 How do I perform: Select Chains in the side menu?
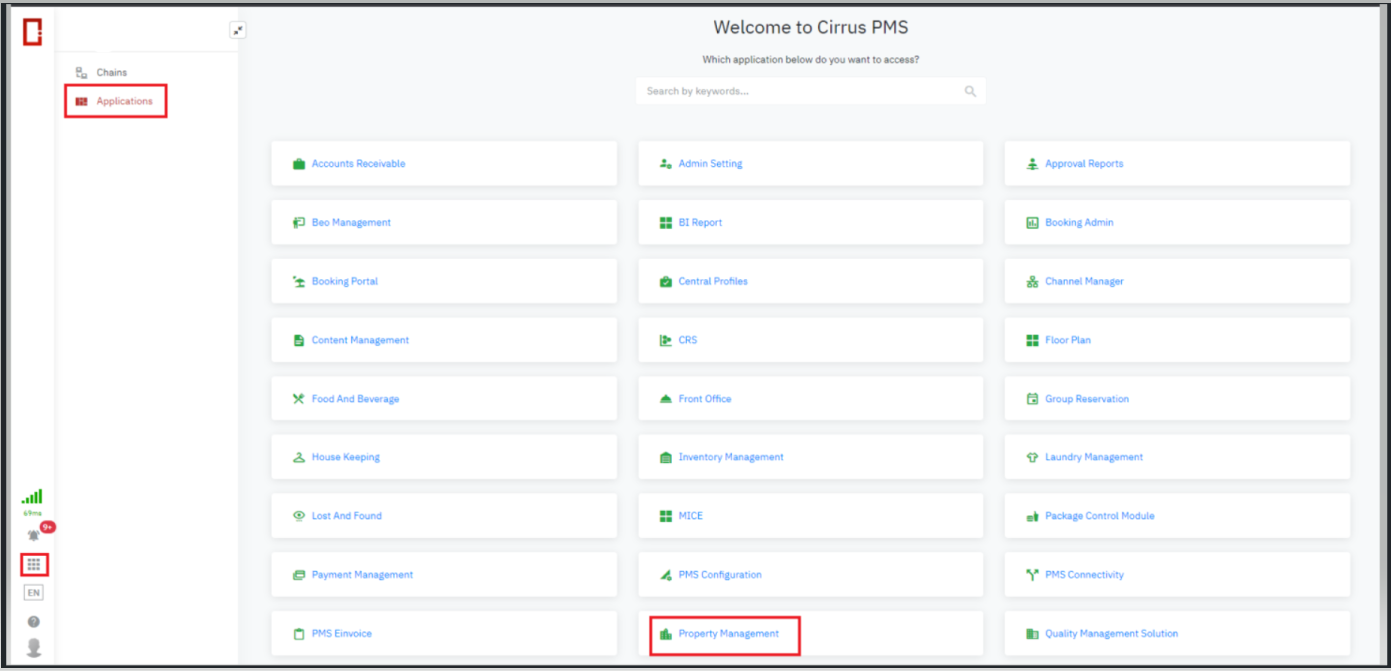click(112, 73)
